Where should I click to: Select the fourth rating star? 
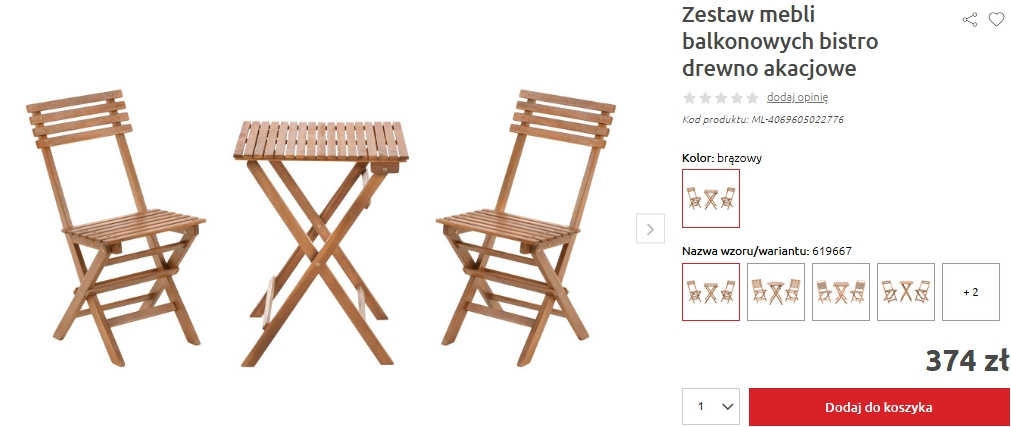tap(736, 98)
